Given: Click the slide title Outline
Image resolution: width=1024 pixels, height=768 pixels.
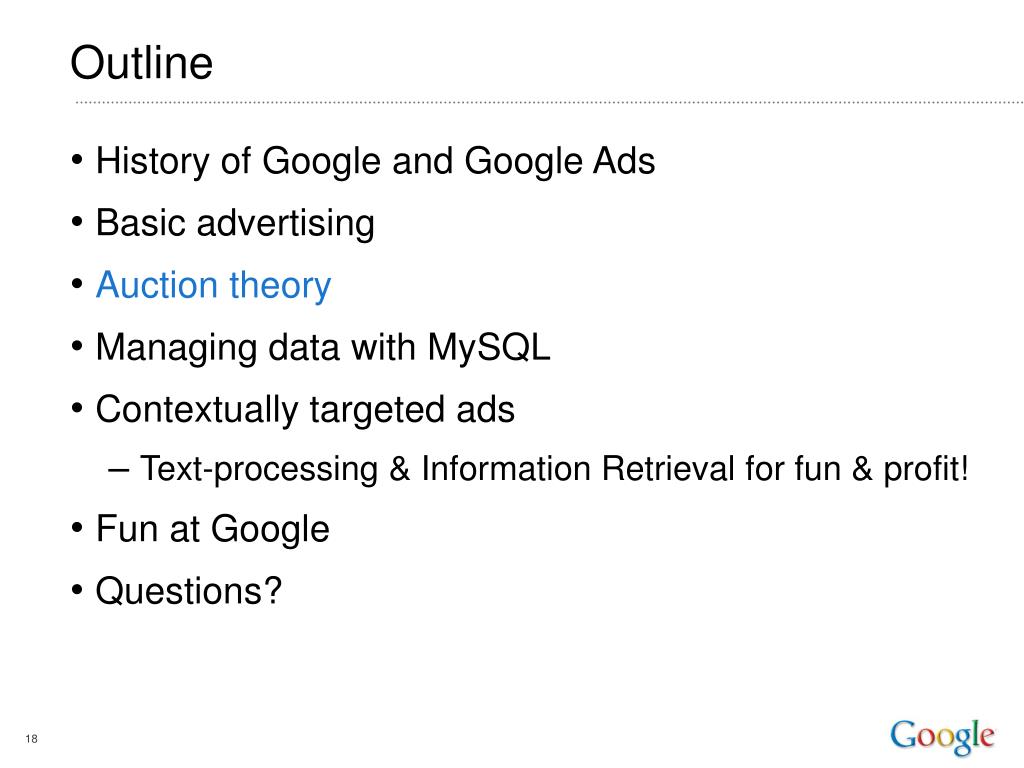Looking at the screenshot, I should click(142, 63).
